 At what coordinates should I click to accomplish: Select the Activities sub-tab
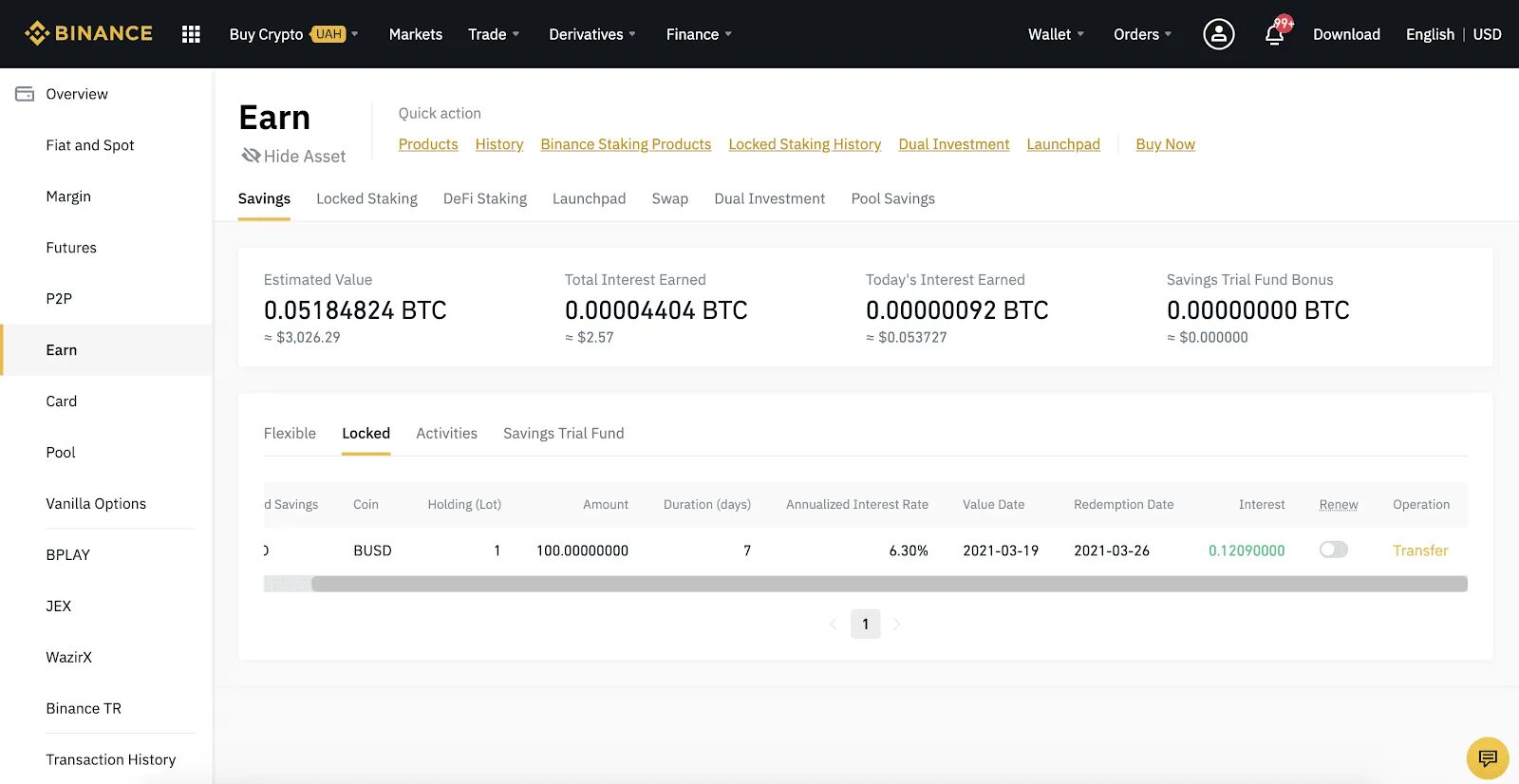pyautogui.click(x=446, y=433)
